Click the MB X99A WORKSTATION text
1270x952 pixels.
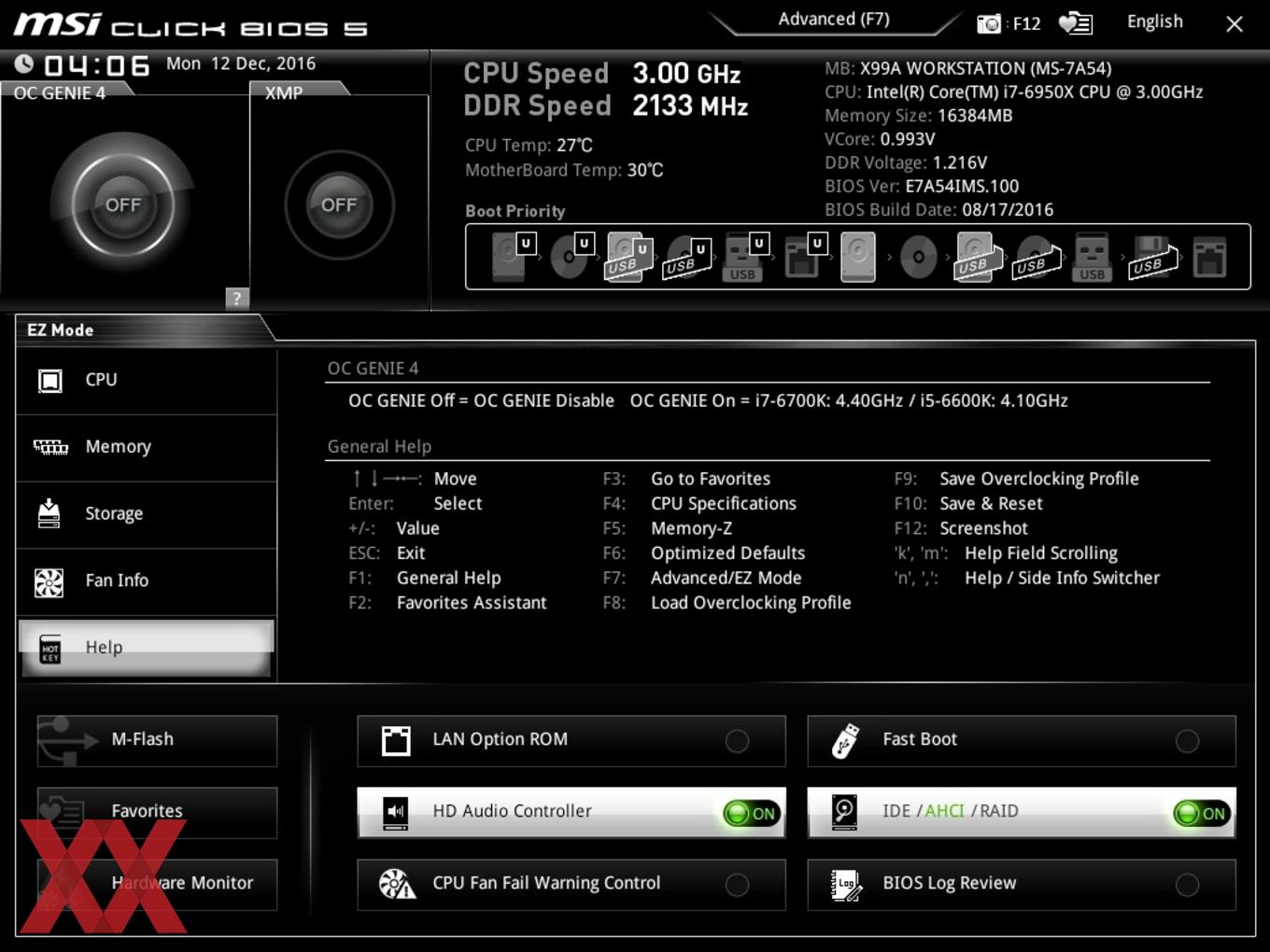click(967, 68)
